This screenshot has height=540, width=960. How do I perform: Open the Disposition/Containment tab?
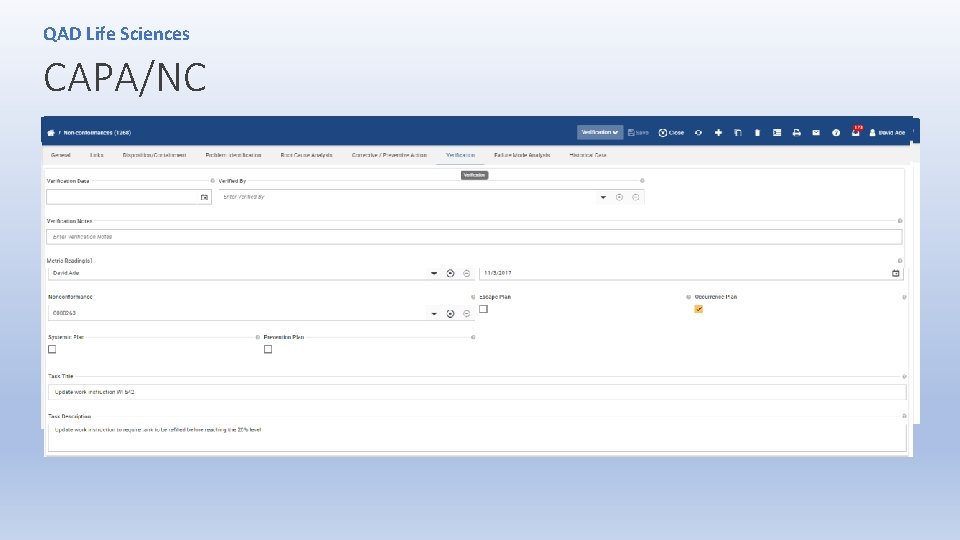click(154, 156)
